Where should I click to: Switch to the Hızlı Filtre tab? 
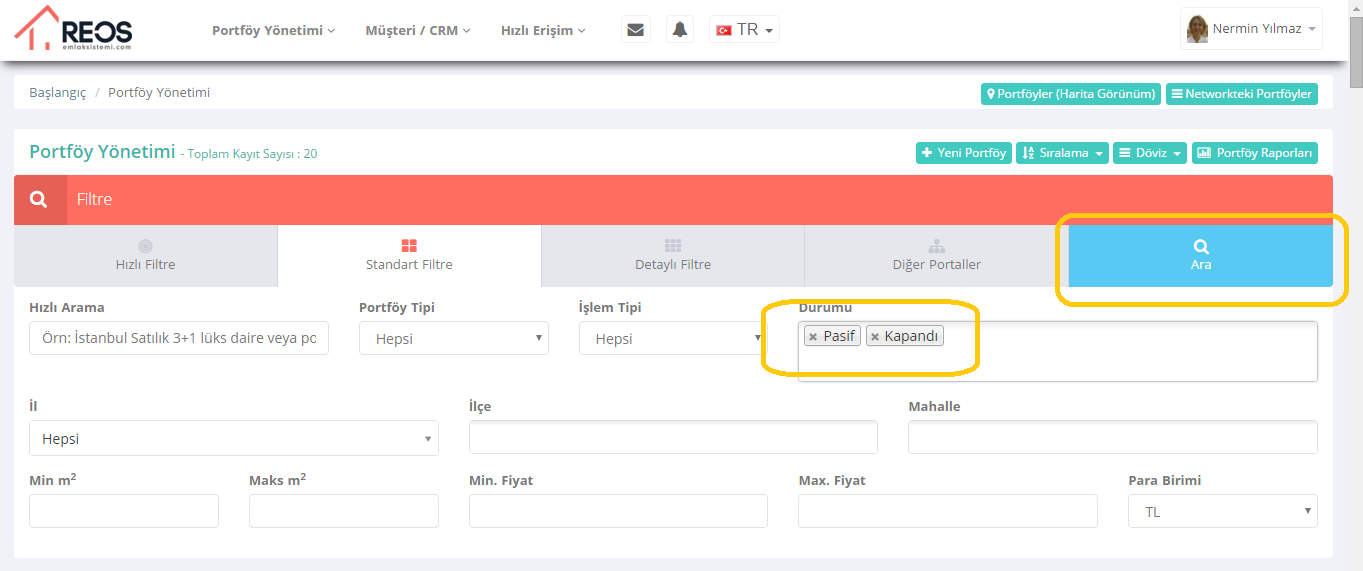[145, 256]
